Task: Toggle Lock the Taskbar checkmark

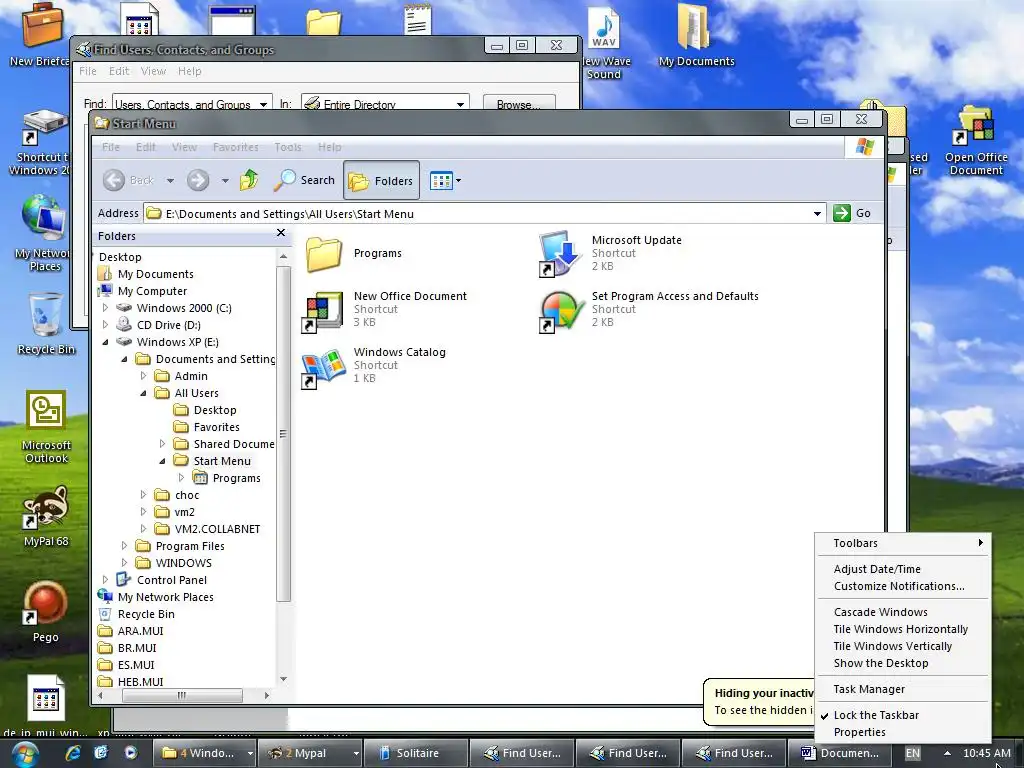Action: click(903, 715)
